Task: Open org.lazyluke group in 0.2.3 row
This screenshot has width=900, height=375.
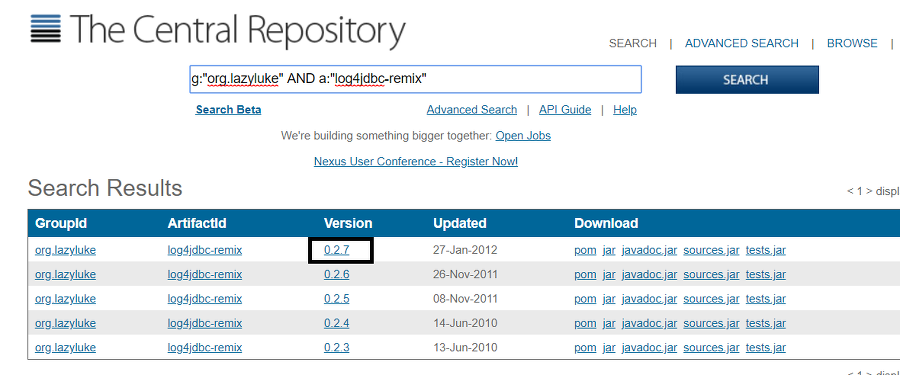Action: pyautogui.click(x=65, y=347)
